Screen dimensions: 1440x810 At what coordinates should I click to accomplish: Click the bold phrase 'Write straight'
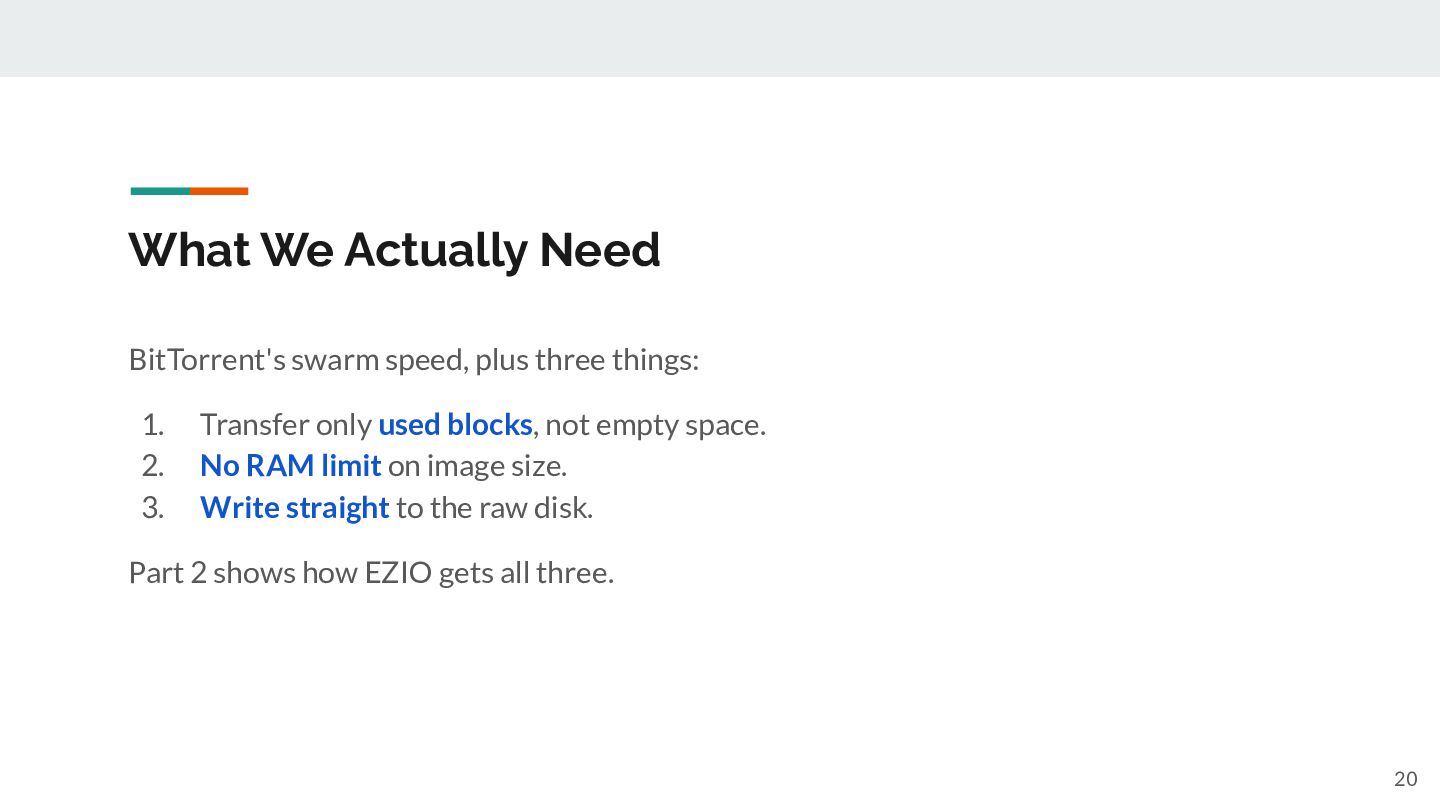pyautogui.click(x=294, y=508)
